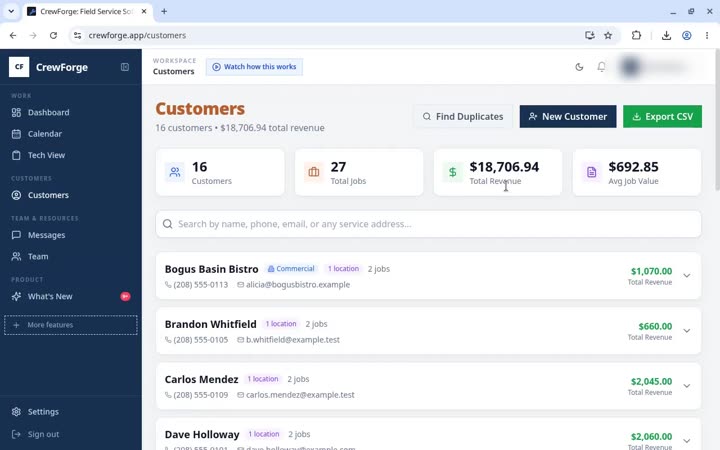Click 1 location badge for Brandon Whitfield
The image size is (720, 450).
tap(281, 324)
